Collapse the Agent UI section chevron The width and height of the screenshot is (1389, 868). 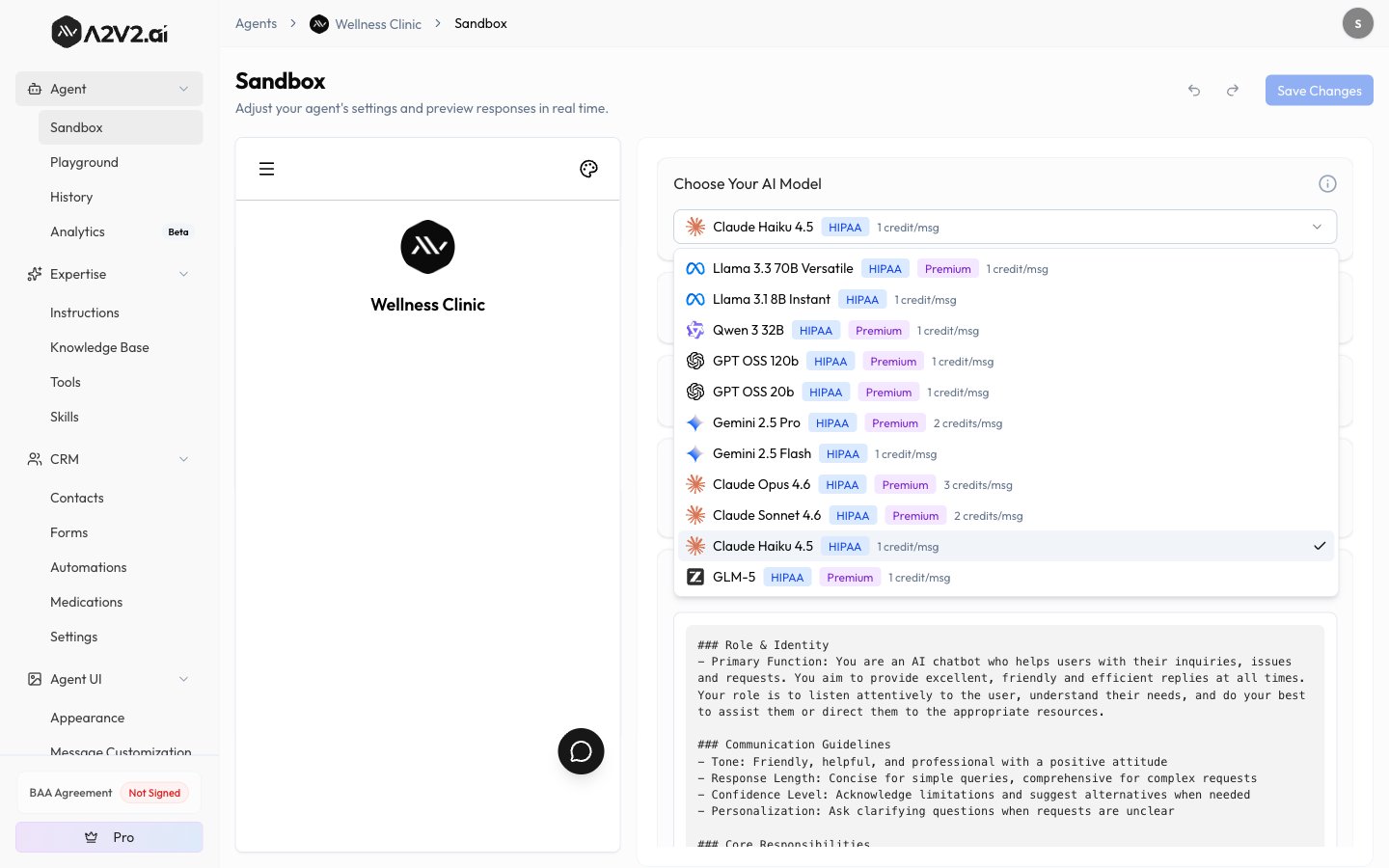[183, 679]
